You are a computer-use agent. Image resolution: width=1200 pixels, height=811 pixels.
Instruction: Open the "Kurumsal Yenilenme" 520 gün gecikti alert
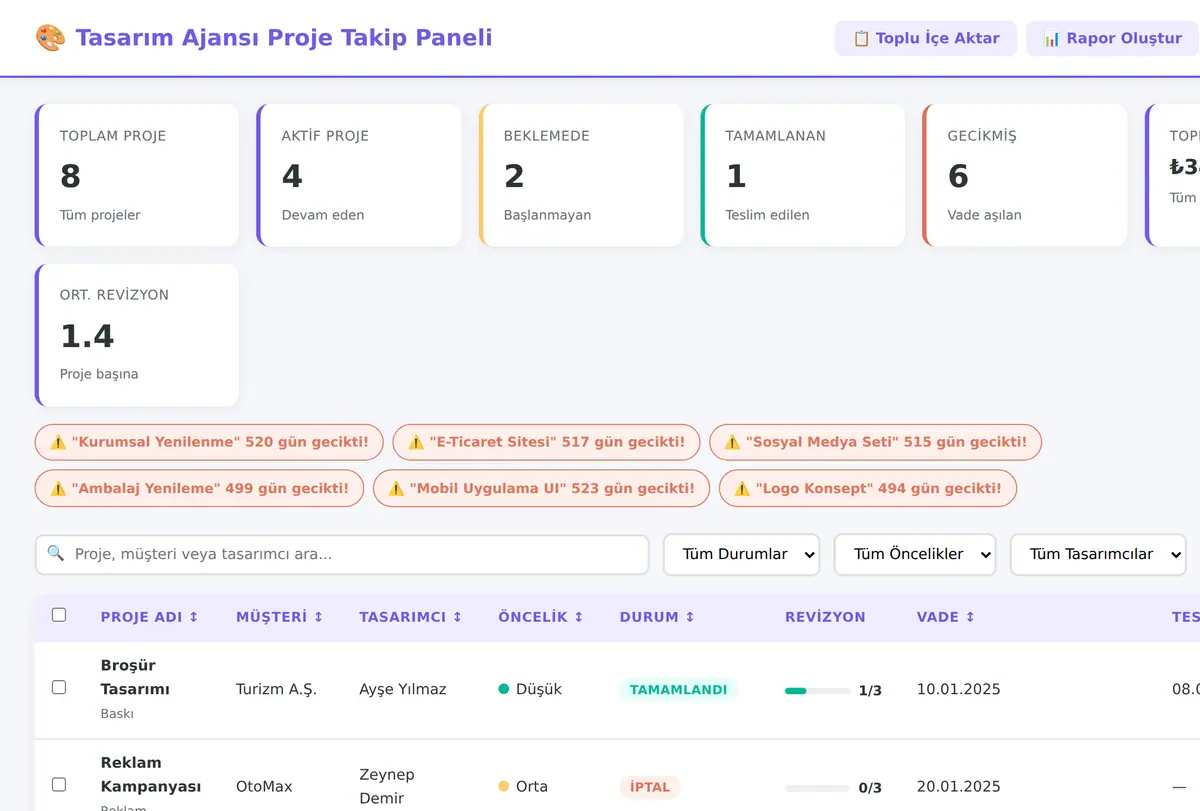[209, 442]
